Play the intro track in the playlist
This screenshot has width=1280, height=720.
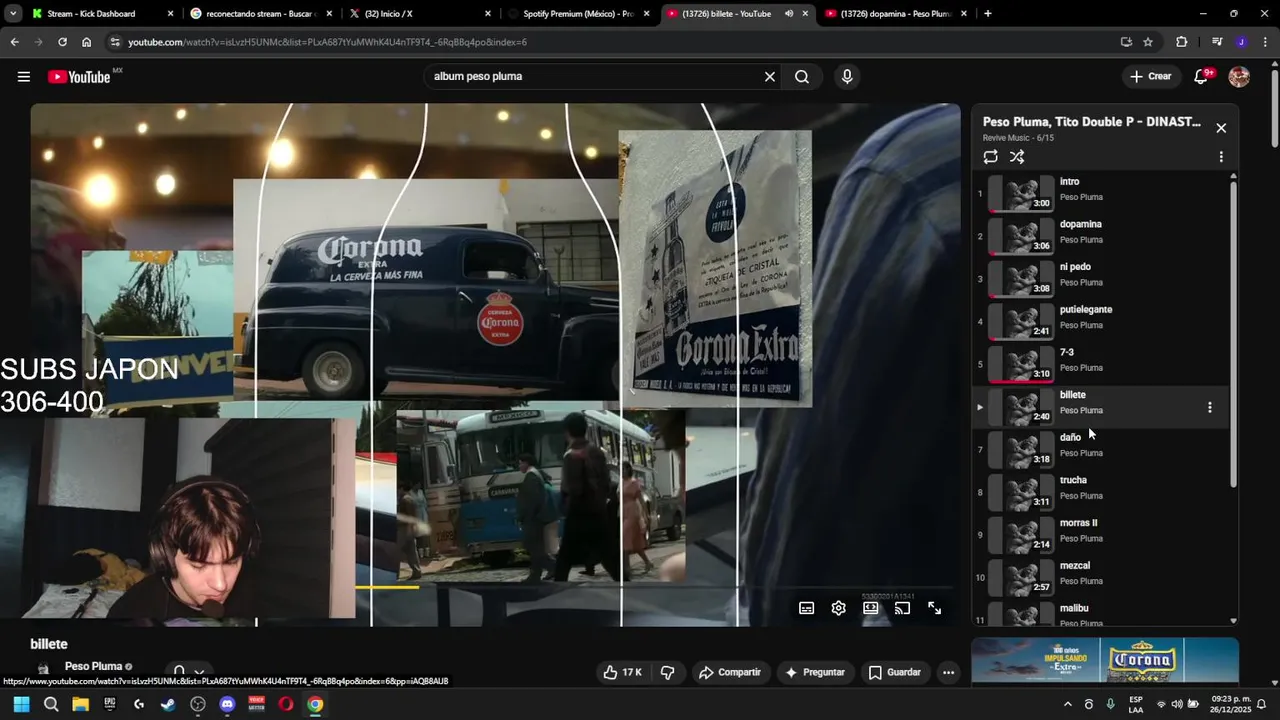(1100, 193)
